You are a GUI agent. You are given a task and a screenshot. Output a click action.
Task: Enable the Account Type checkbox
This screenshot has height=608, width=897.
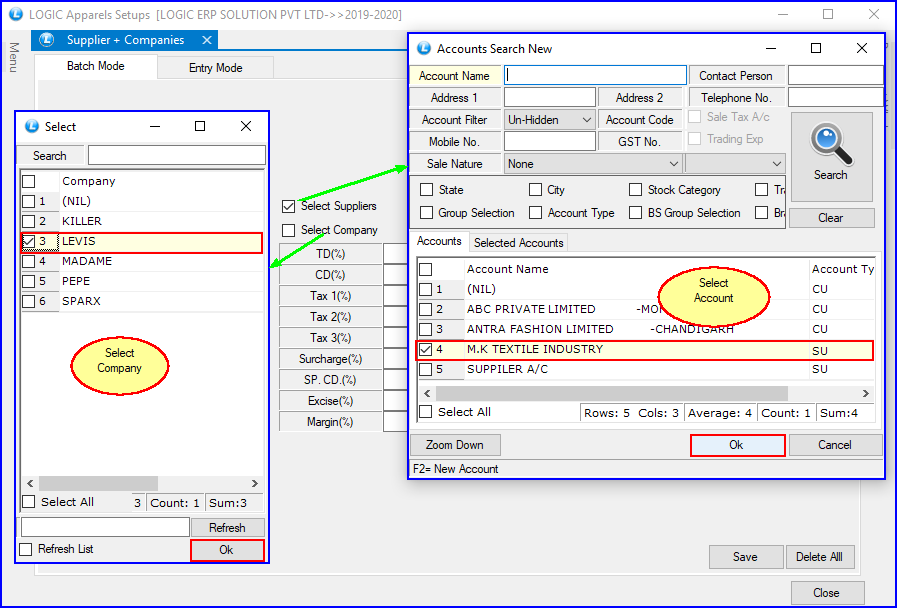[535, 213]
